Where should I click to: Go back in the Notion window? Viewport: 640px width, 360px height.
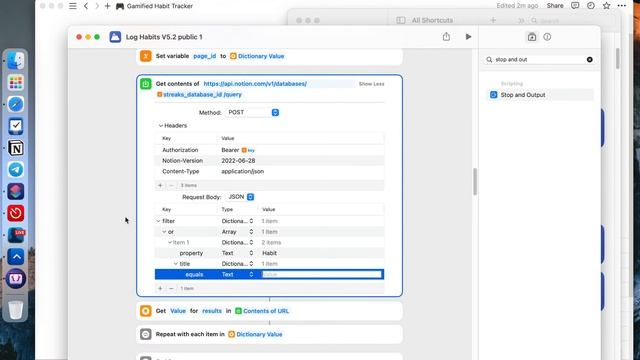[86, 6]
